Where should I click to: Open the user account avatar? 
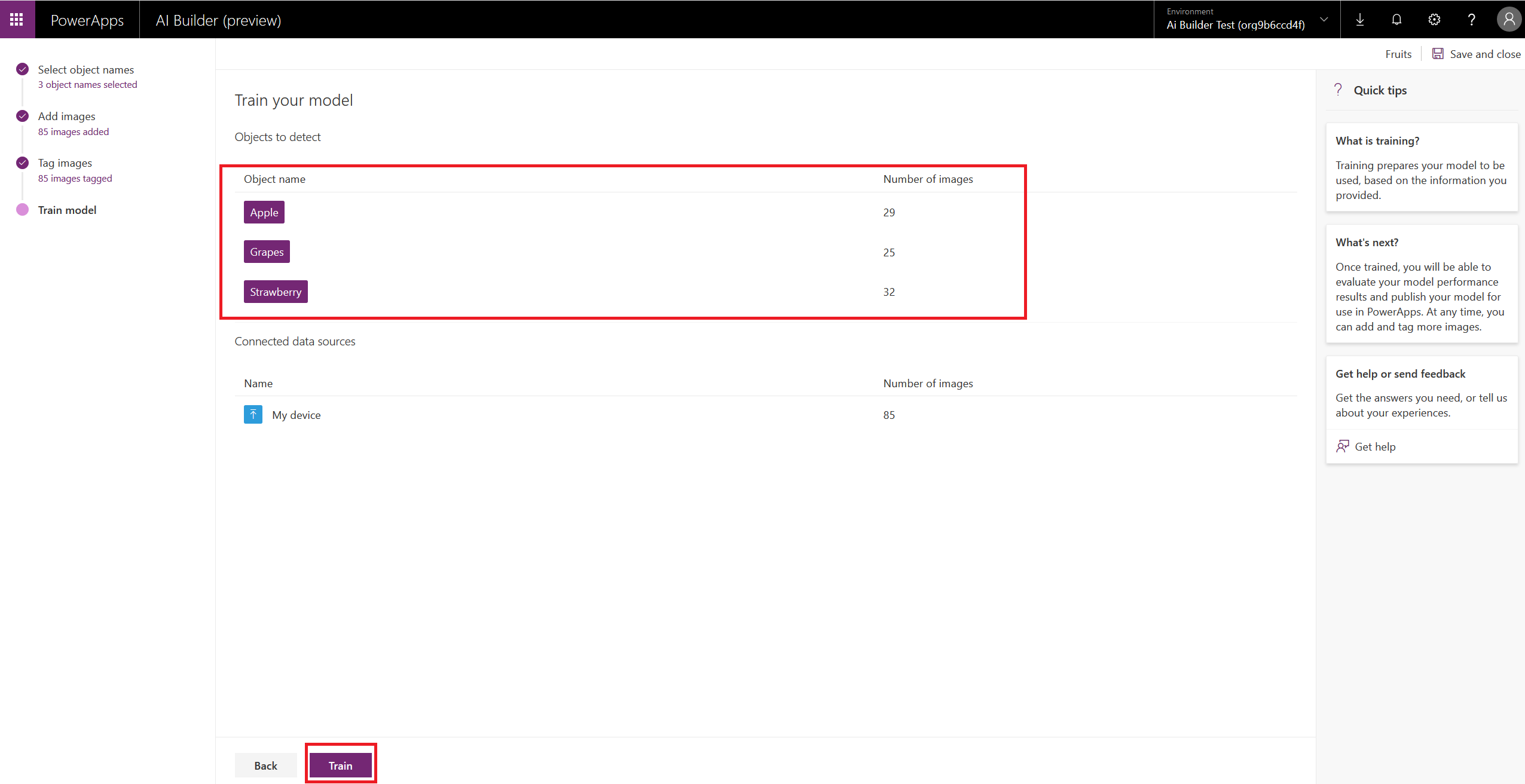coord(1509,20)
